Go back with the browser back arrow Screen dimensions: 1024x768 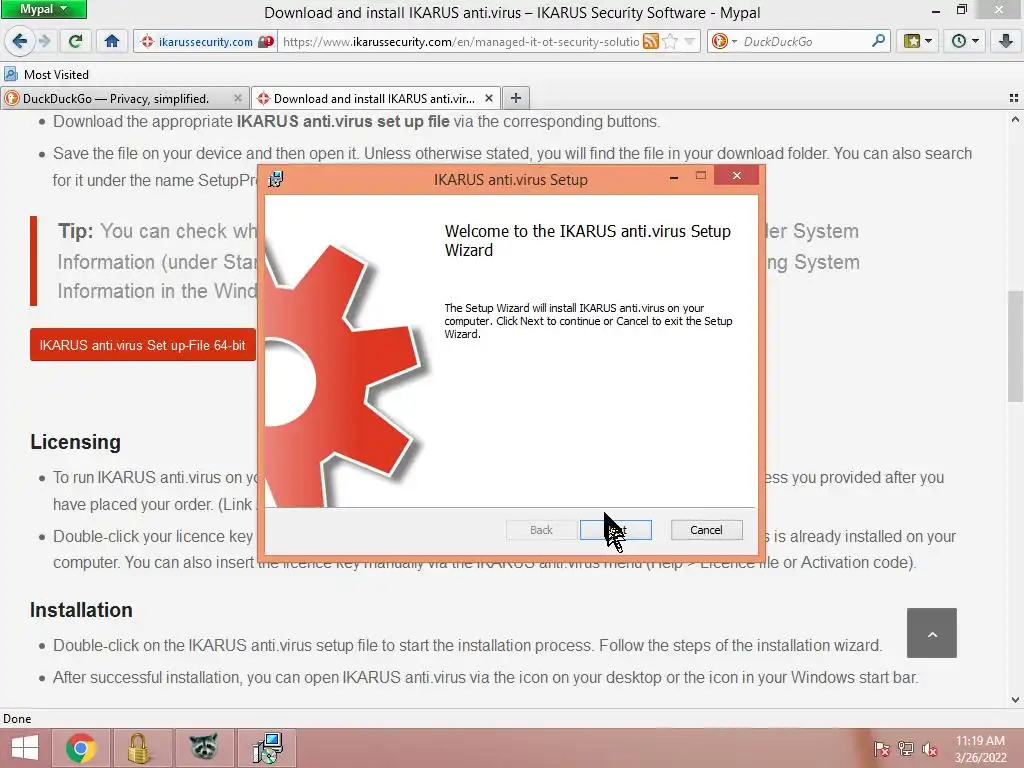pos(20,41)
